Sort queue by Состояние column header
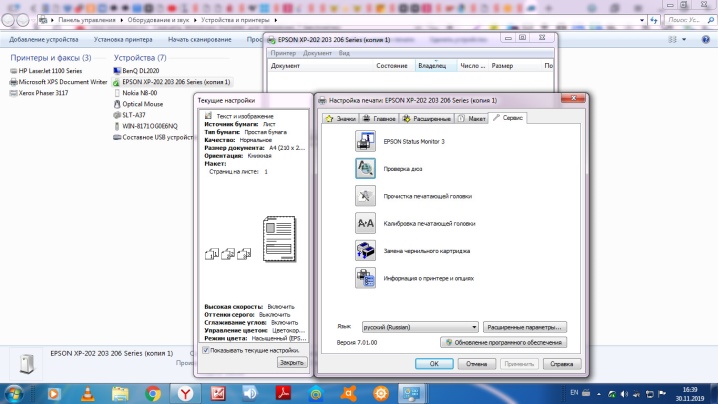Image resolution: width=718 pixels, height=404 pixels. [392, 66]
